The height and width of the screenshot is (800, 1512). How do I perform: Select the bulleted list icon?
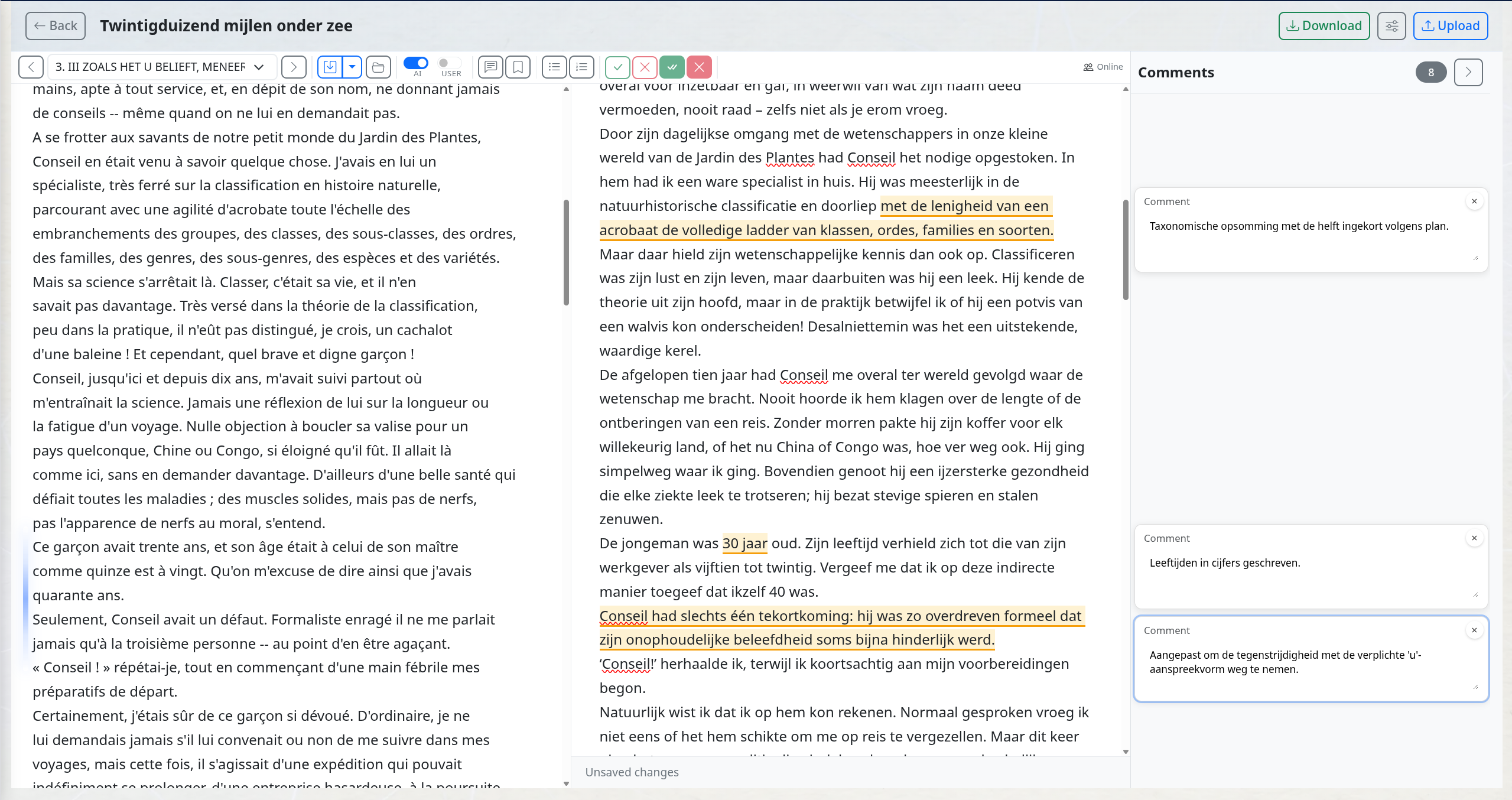[554, 67]
